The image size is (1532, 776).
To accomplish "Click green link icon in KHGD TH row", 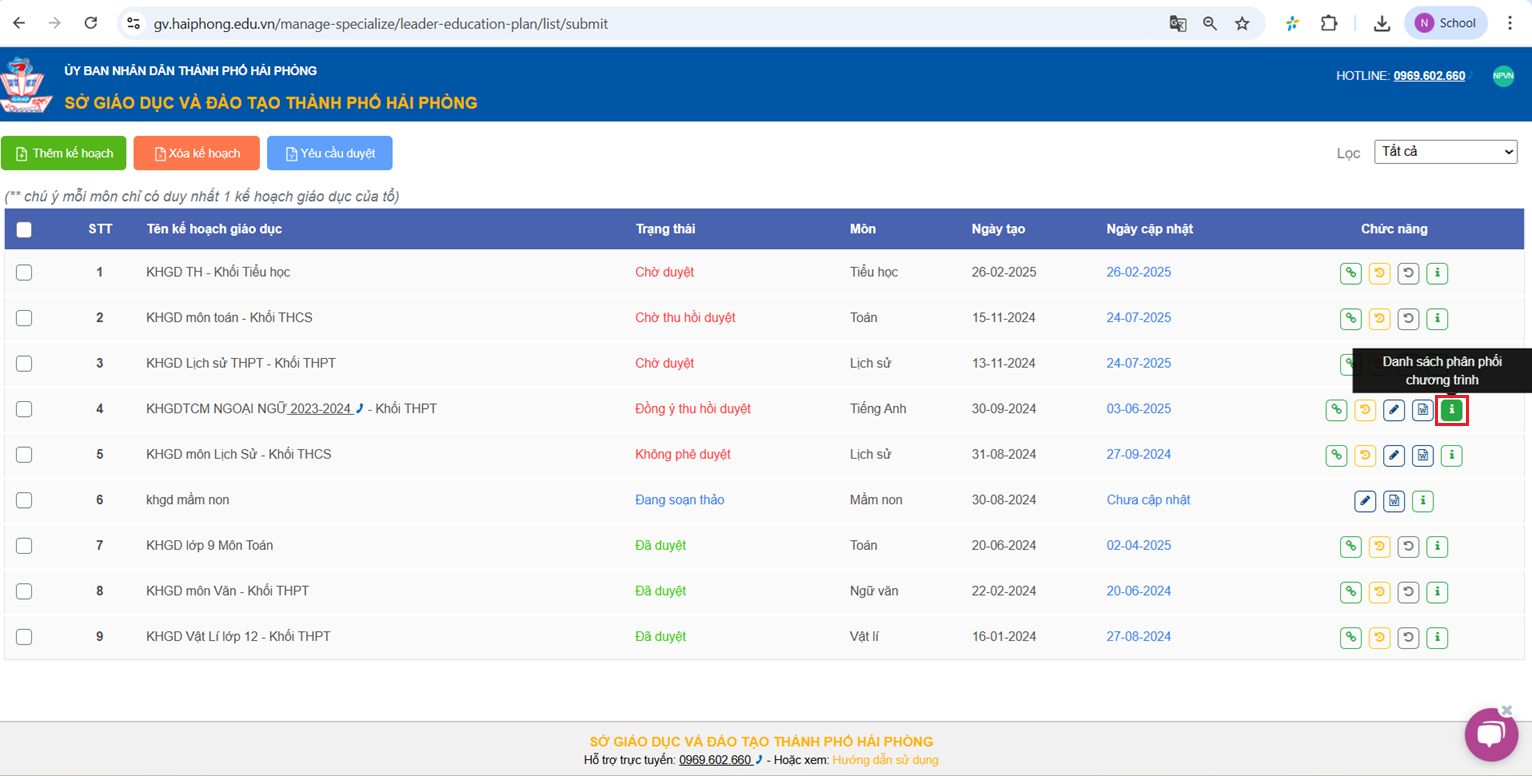I will [1350, 273].
